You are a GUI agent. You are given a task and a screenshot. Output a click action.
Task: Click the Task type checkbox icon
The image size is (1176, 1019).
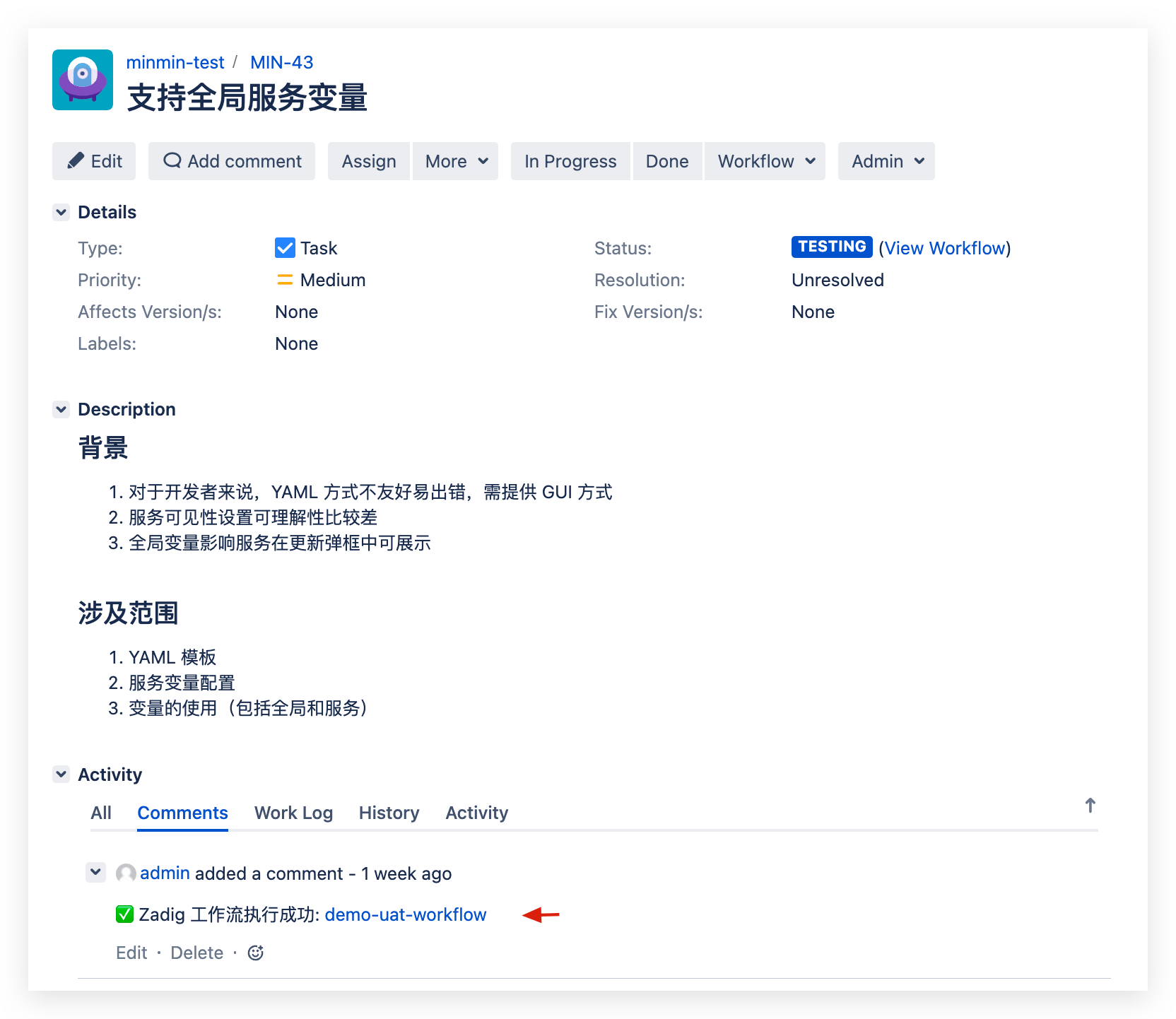[x=285, y=248]
